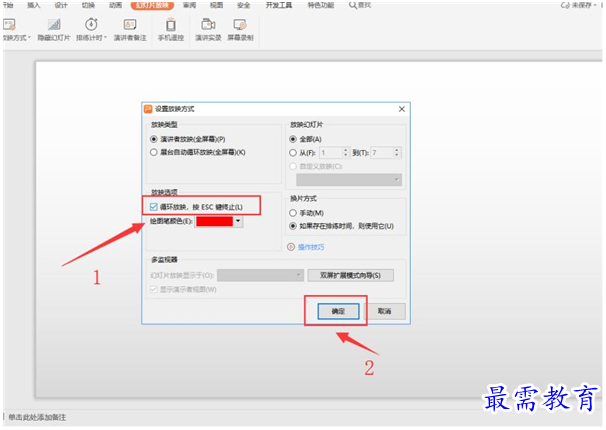Start 演讲实录 presentation recording icon
The height and width of the screenshot is (430, 606).
pos(208,25)
